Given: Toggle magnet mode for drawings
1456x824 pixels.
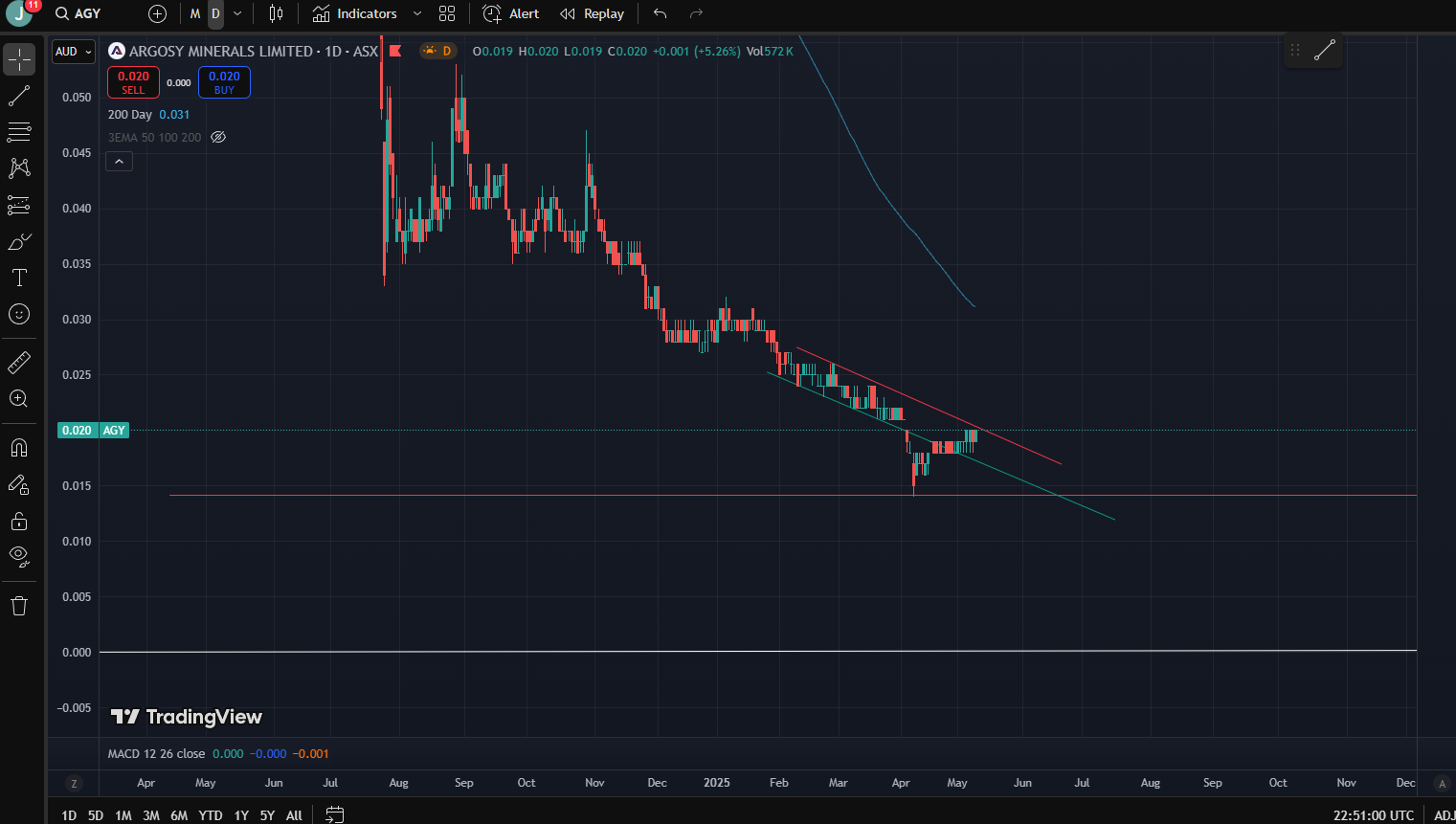Looking at the screenshot, I should 19,448.
